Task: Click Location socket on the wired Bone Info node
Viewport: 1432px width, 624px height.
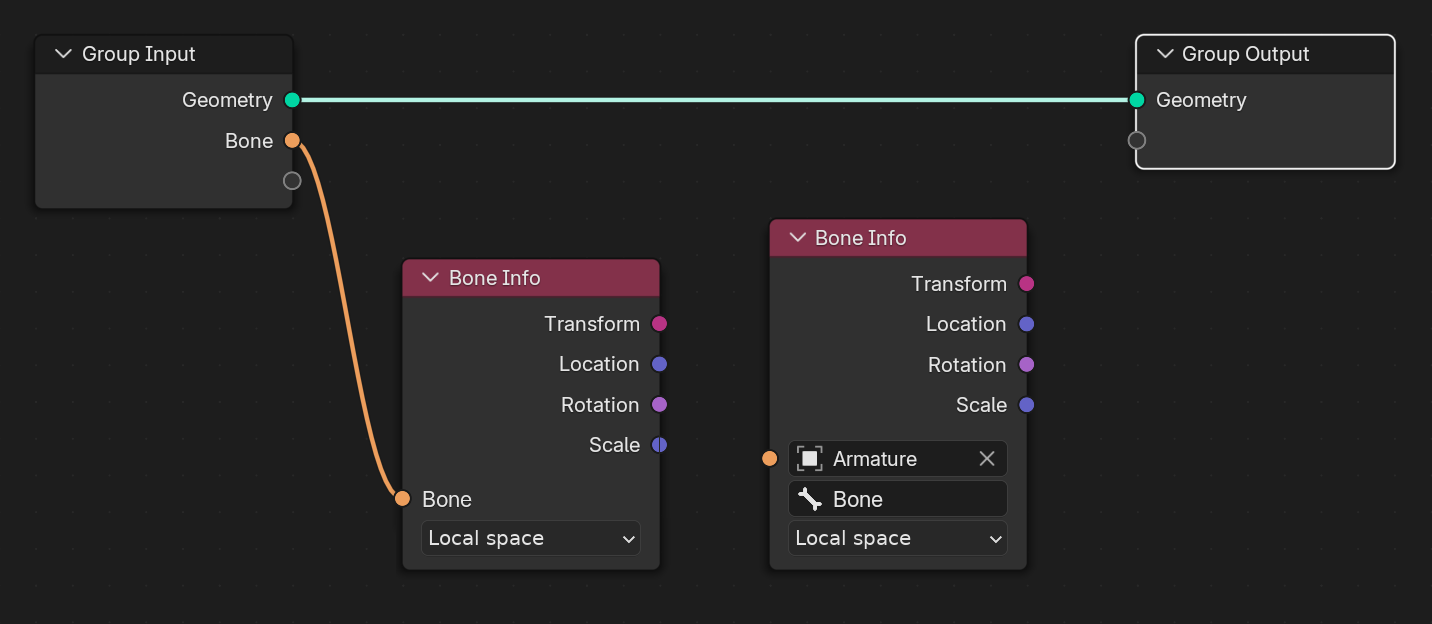Action: pyautogui.click(x=659, y=364)
